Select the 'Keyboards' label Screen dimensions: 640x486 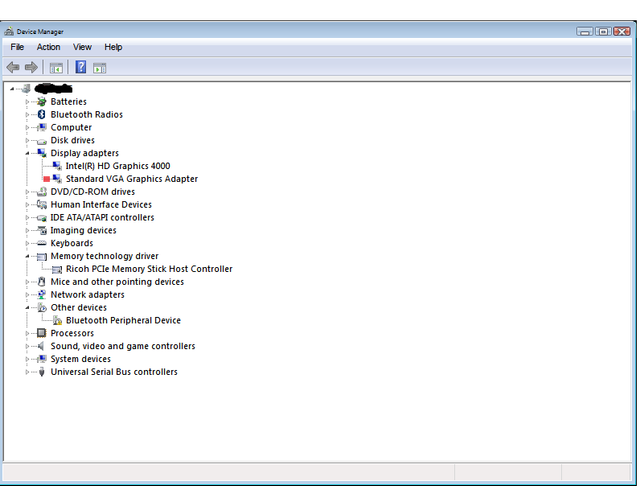(x=72, y=243)
